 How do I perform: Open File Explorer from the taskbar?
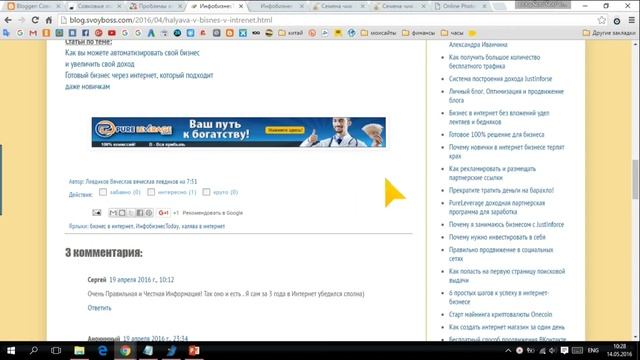point(79,351)
